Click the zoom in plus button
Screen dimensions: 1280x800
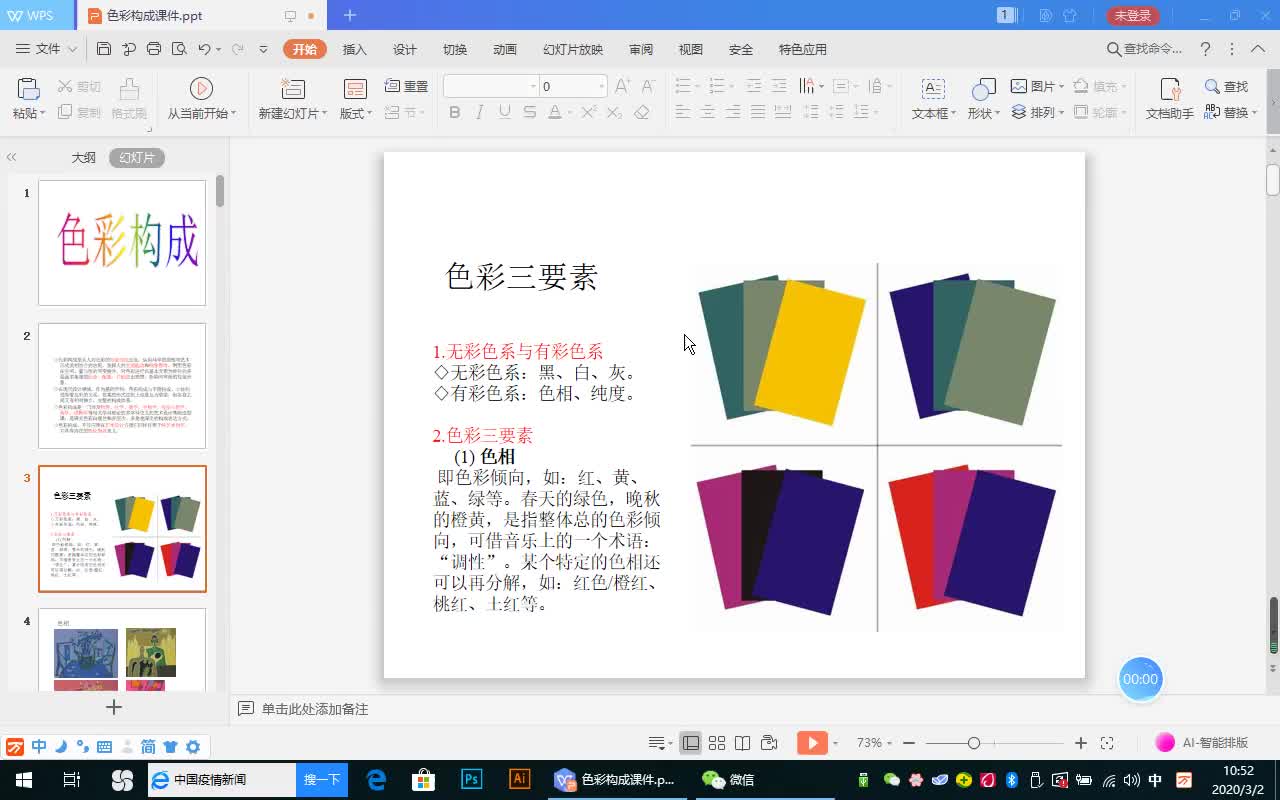pyautogui.click(x=1081, y=743)
